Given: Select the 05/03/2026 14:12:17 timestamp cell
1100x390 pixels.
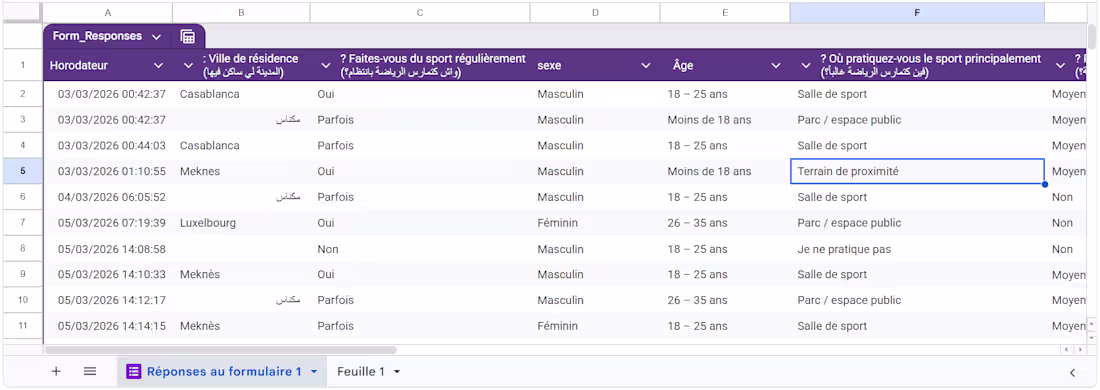Looking at the screenshot, I should (x=108, y=300).
